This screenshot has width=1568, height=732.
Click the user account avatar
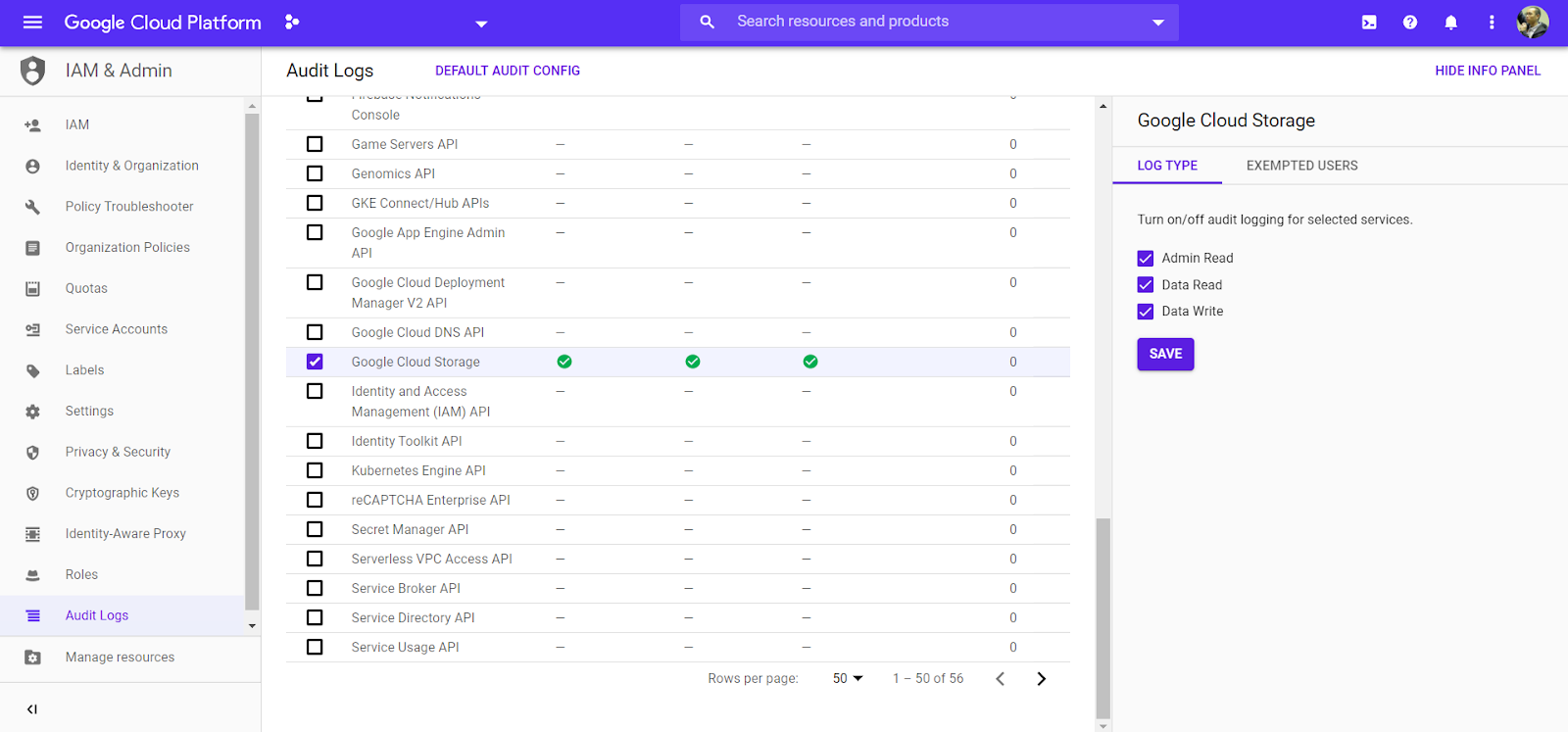pos(1533,23)
